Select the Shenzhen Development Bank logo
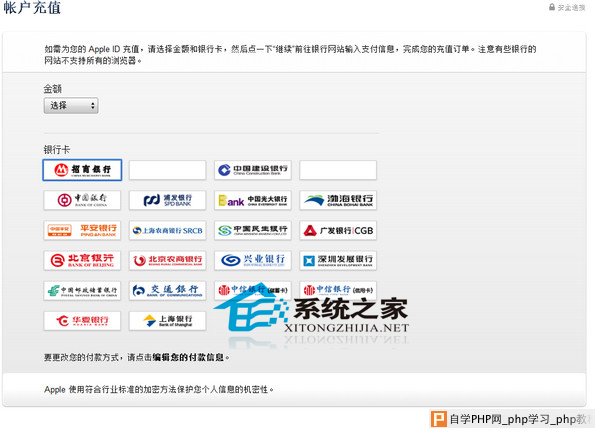 pos(338,260)
